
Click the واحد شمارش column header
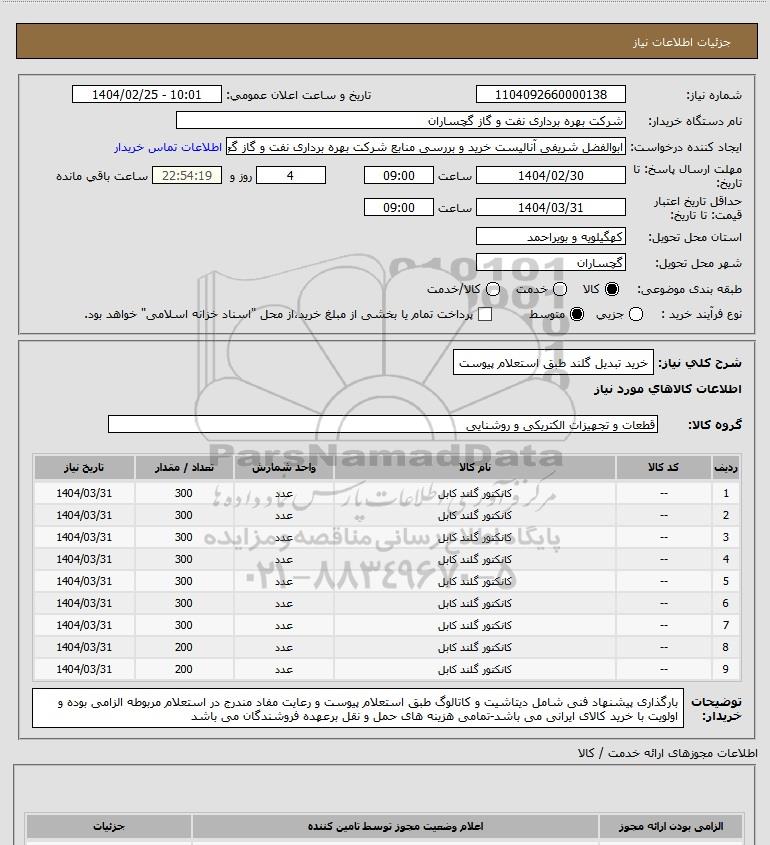click(x=284, y=467)
